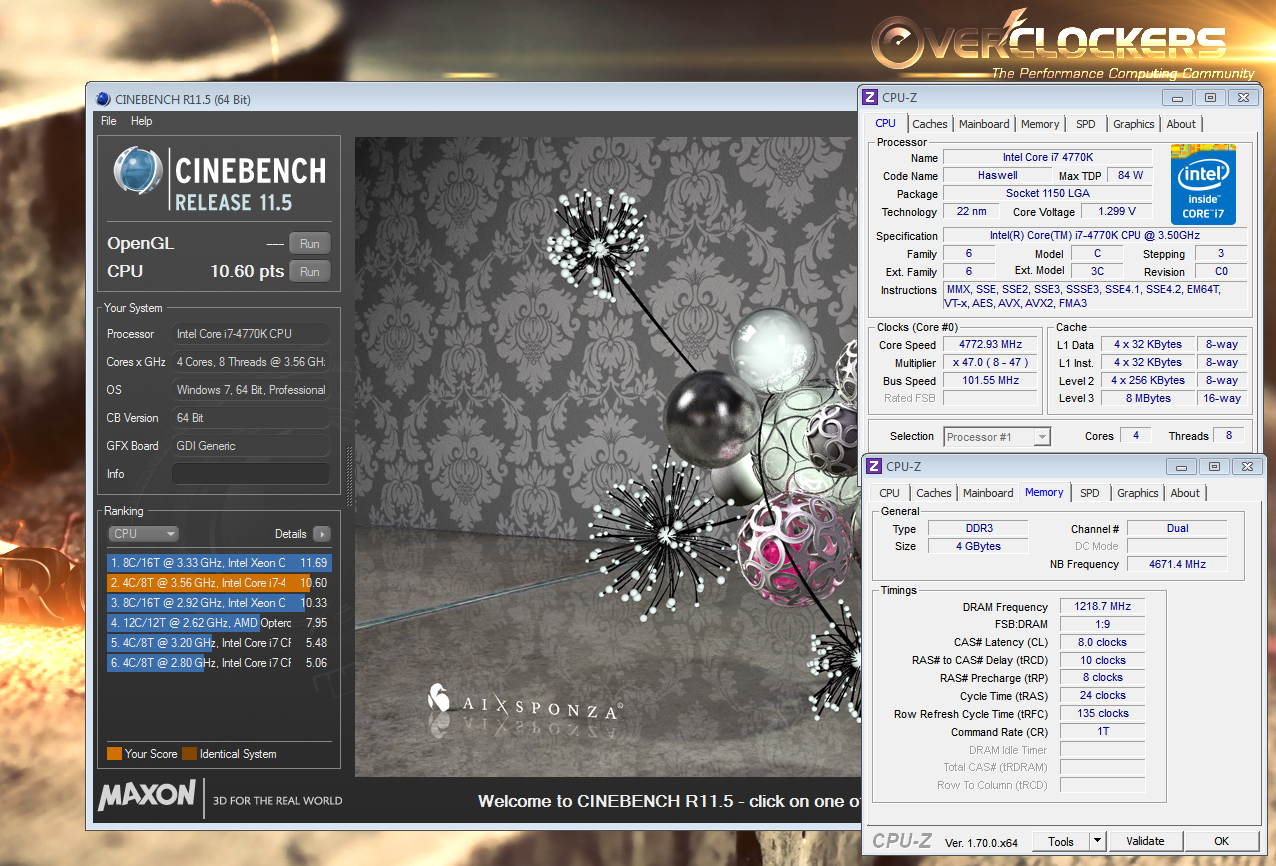
Task: Switch to Memory tab in upper CPU-Z
Action: tap(1040, 124)
